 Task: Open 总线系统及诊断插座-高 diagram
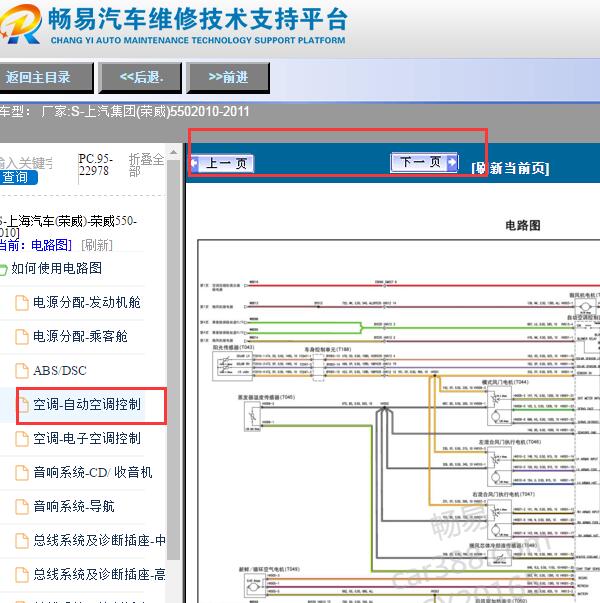click(x=99, y=574)
